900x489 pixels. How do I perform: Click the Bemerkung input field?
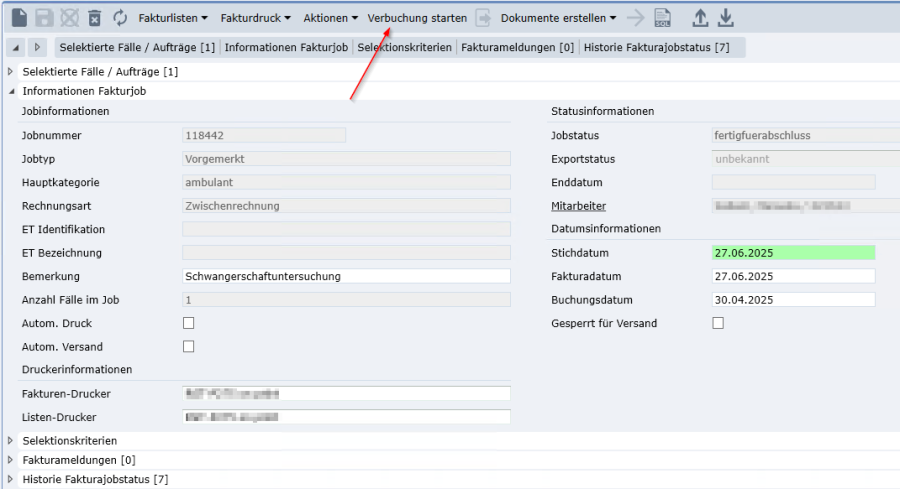[346, 276]
